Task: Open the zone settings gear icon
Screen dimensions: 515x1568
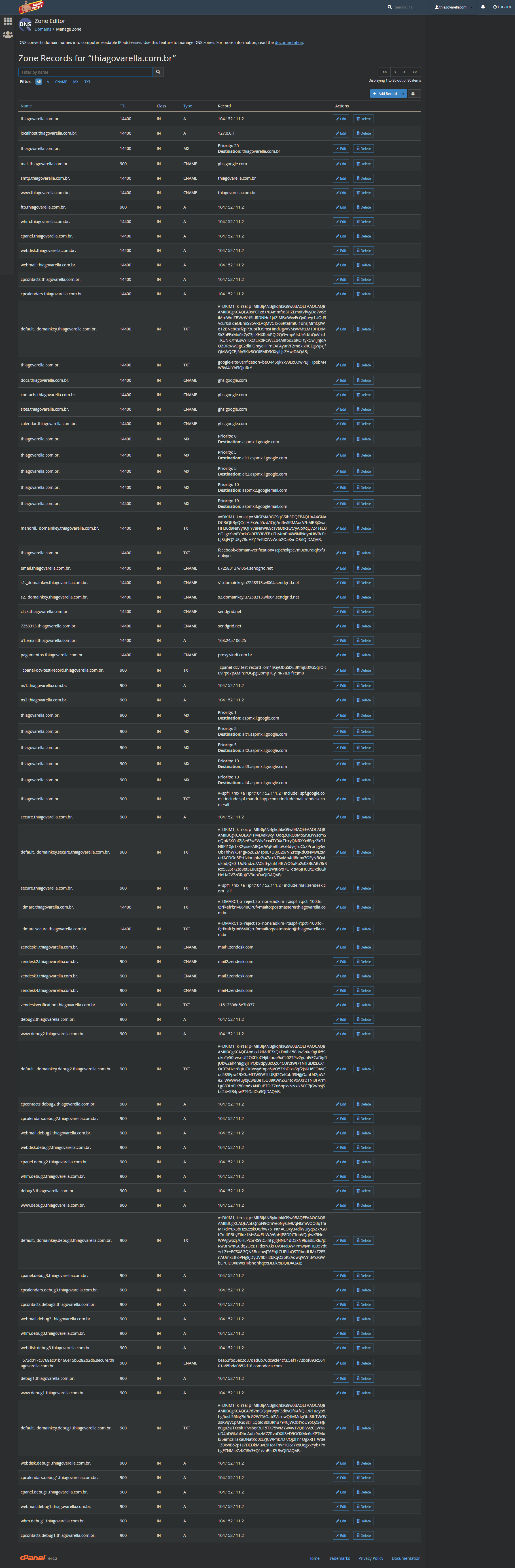Action: coord(413,94)
